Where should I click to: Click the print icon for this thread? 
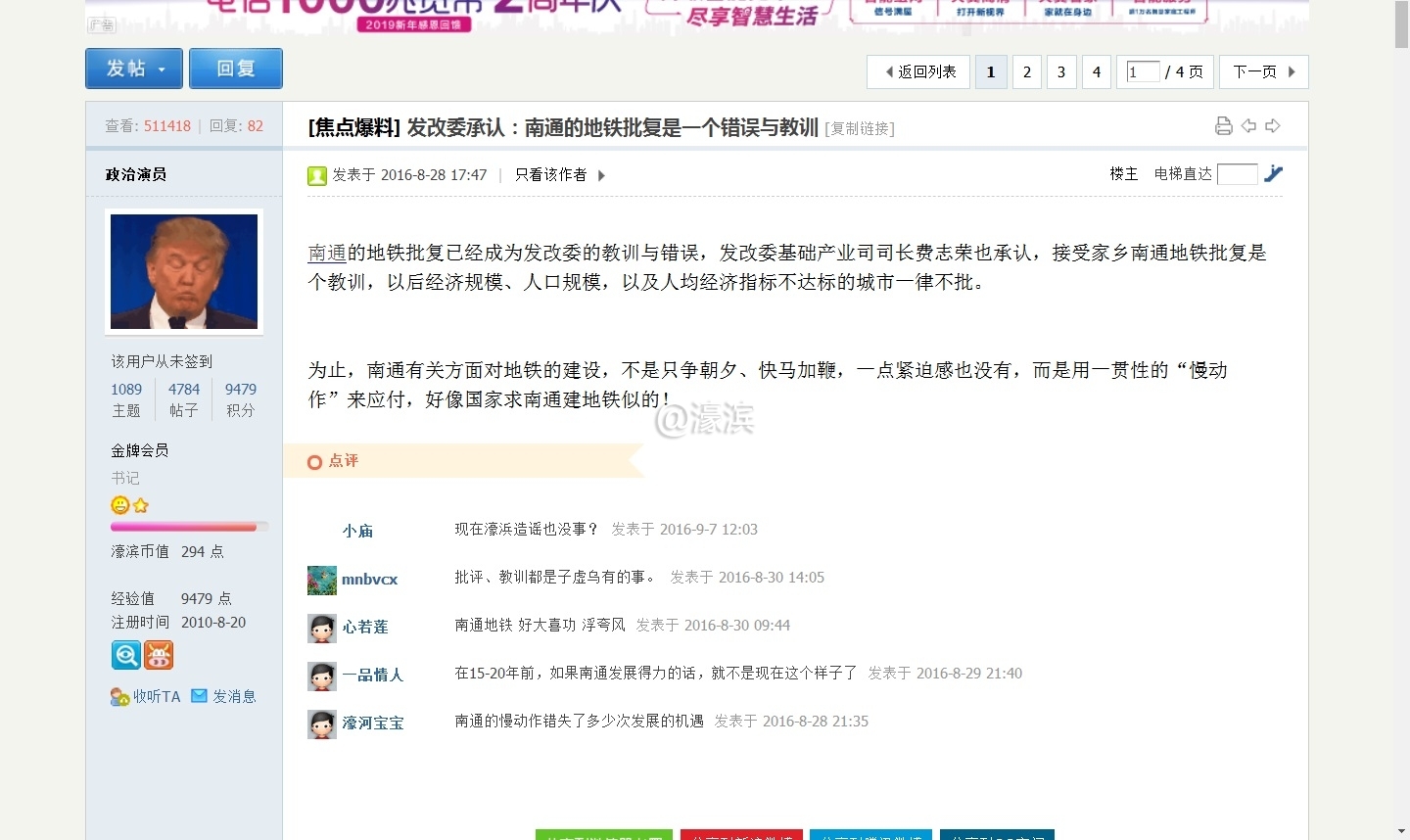[1223, 126]
